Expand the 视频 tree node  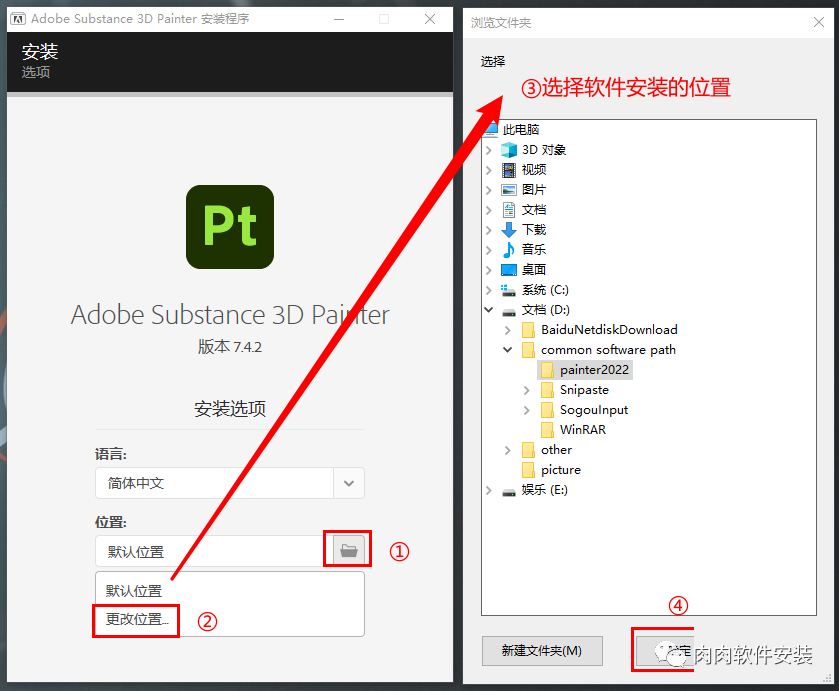click(x=489, y=170)
